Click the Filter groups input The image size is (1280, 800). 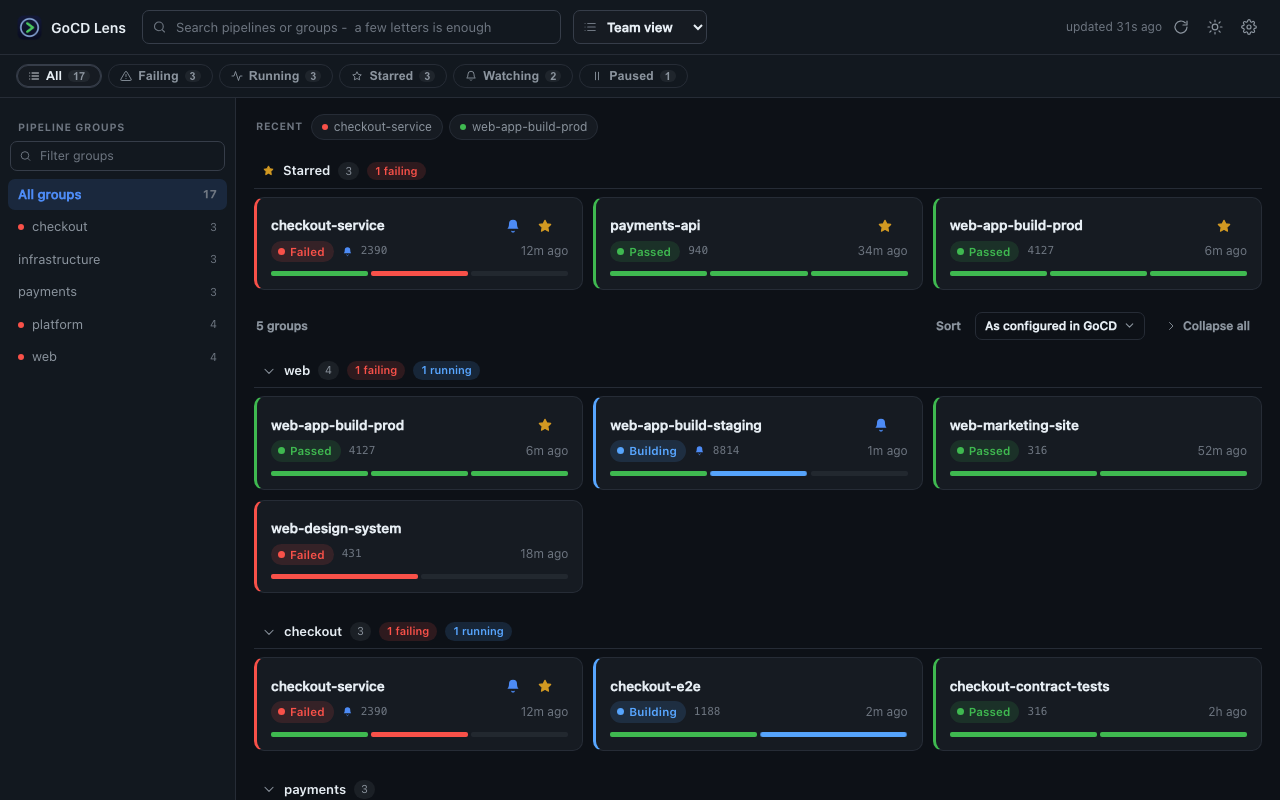pyautogui.click(x=117, y=156)
